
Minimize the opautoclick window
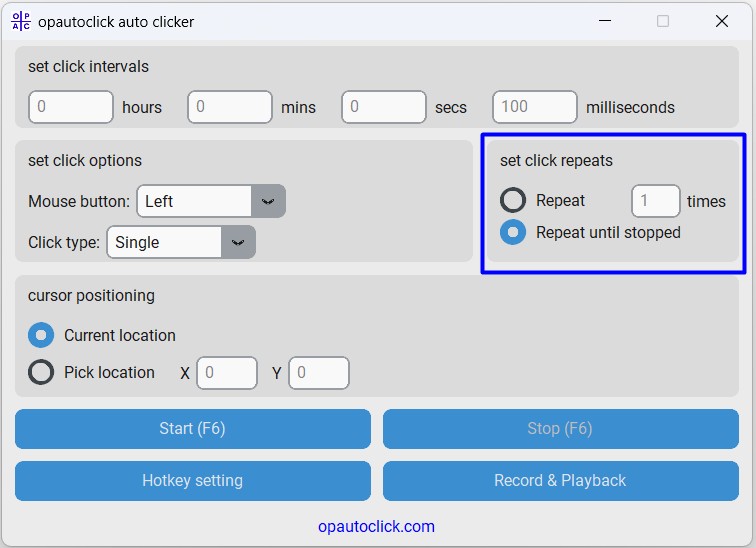pos(605,21)
